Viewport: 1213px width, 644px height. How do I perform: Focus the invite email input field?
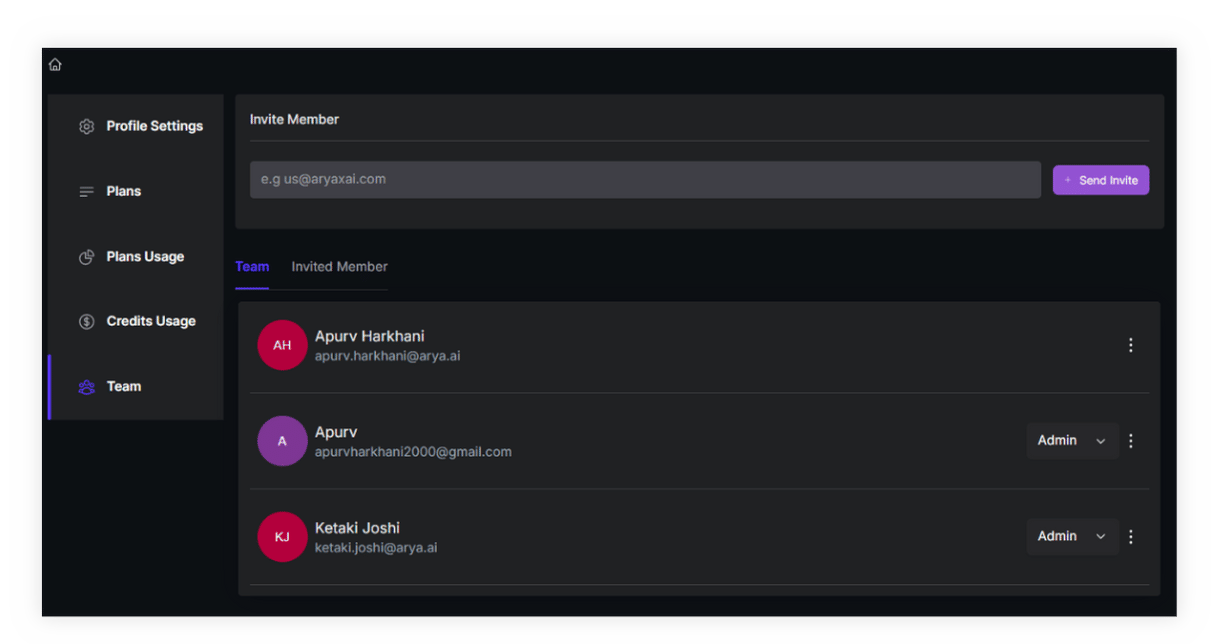645,180
